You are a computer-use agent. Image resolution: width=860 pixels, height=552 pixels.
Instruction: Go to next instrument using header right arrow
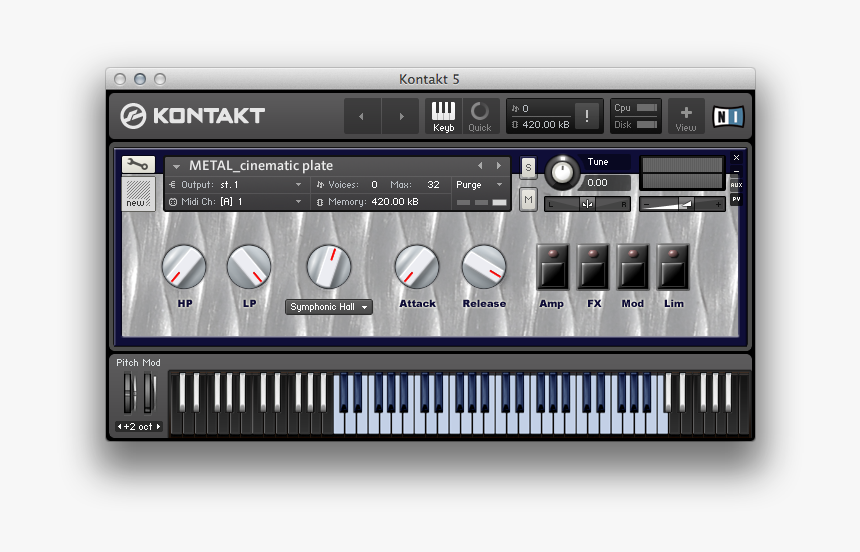point(401,116)
